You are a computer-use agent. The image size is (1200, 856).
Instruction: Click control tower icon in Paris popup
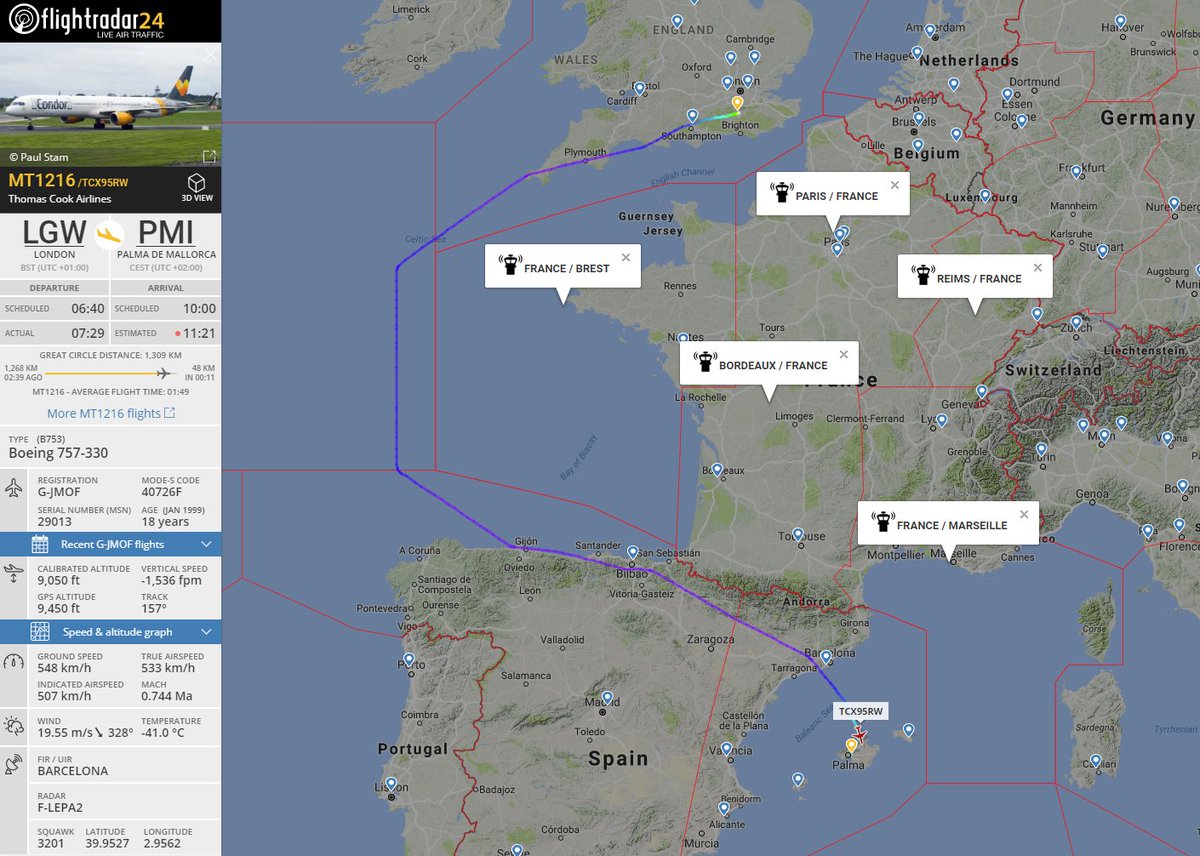pyautogui.click(x=781, y=194)
